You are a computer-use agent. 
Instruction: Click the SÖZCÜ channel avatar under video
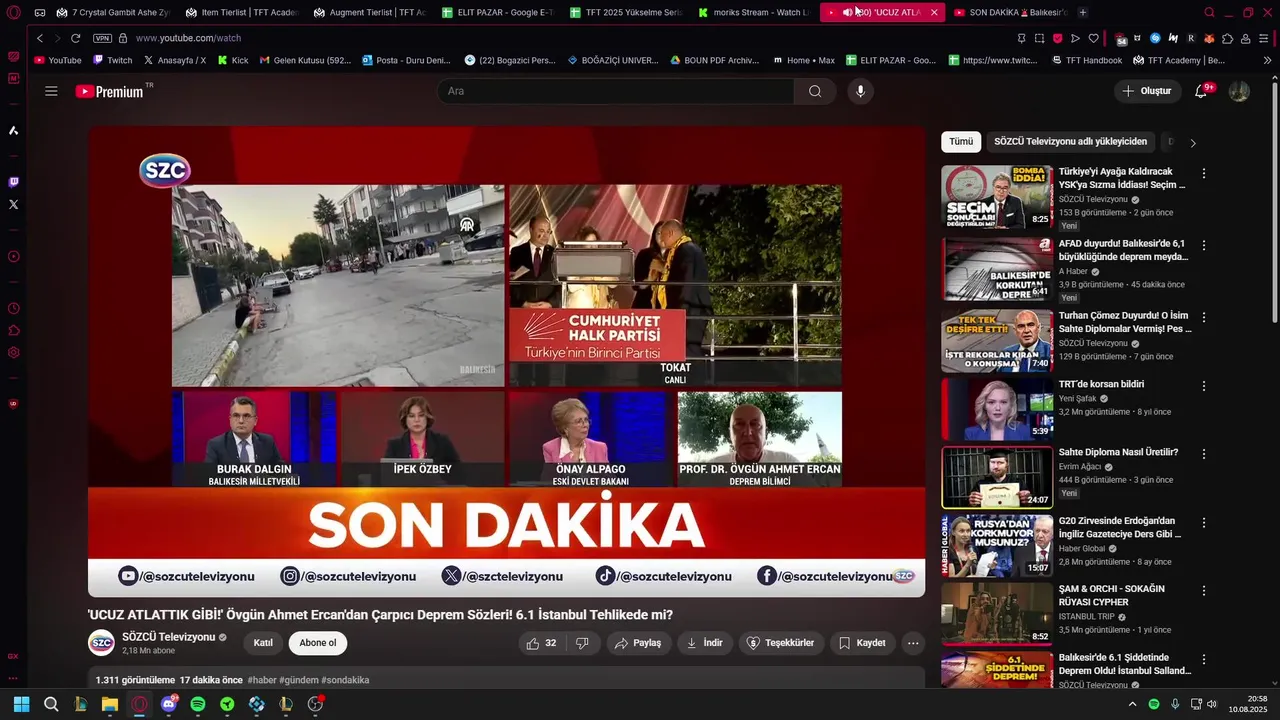click(101, 643)
